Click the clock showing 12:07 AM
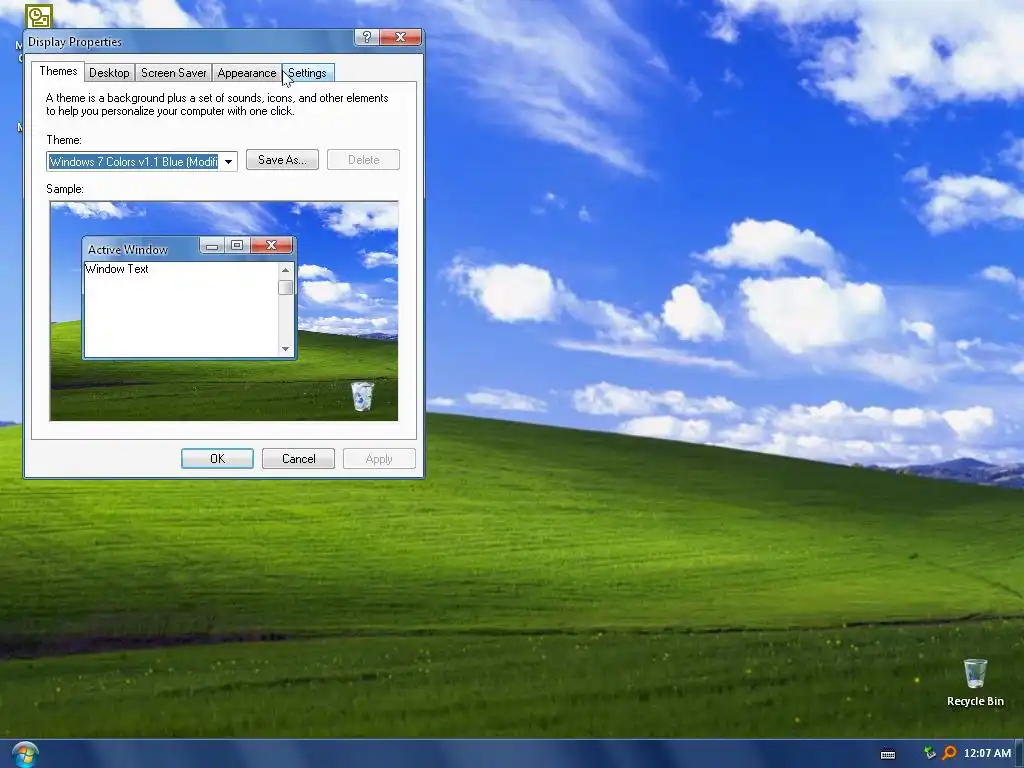 pyautogui.click(x=987, y=753)
